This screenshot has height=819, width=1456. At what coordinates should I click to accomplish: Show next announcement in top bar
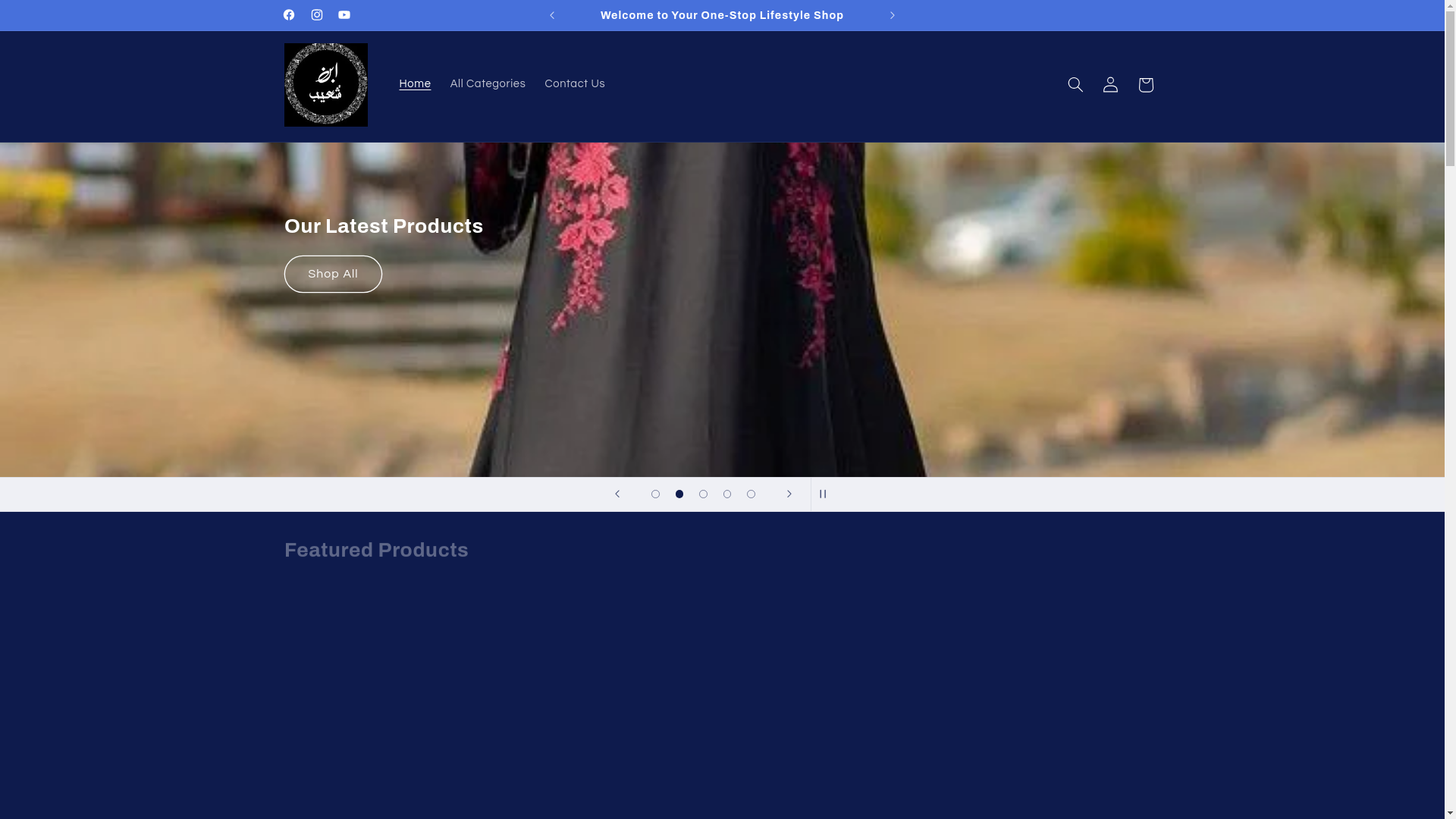coord(893,15)
